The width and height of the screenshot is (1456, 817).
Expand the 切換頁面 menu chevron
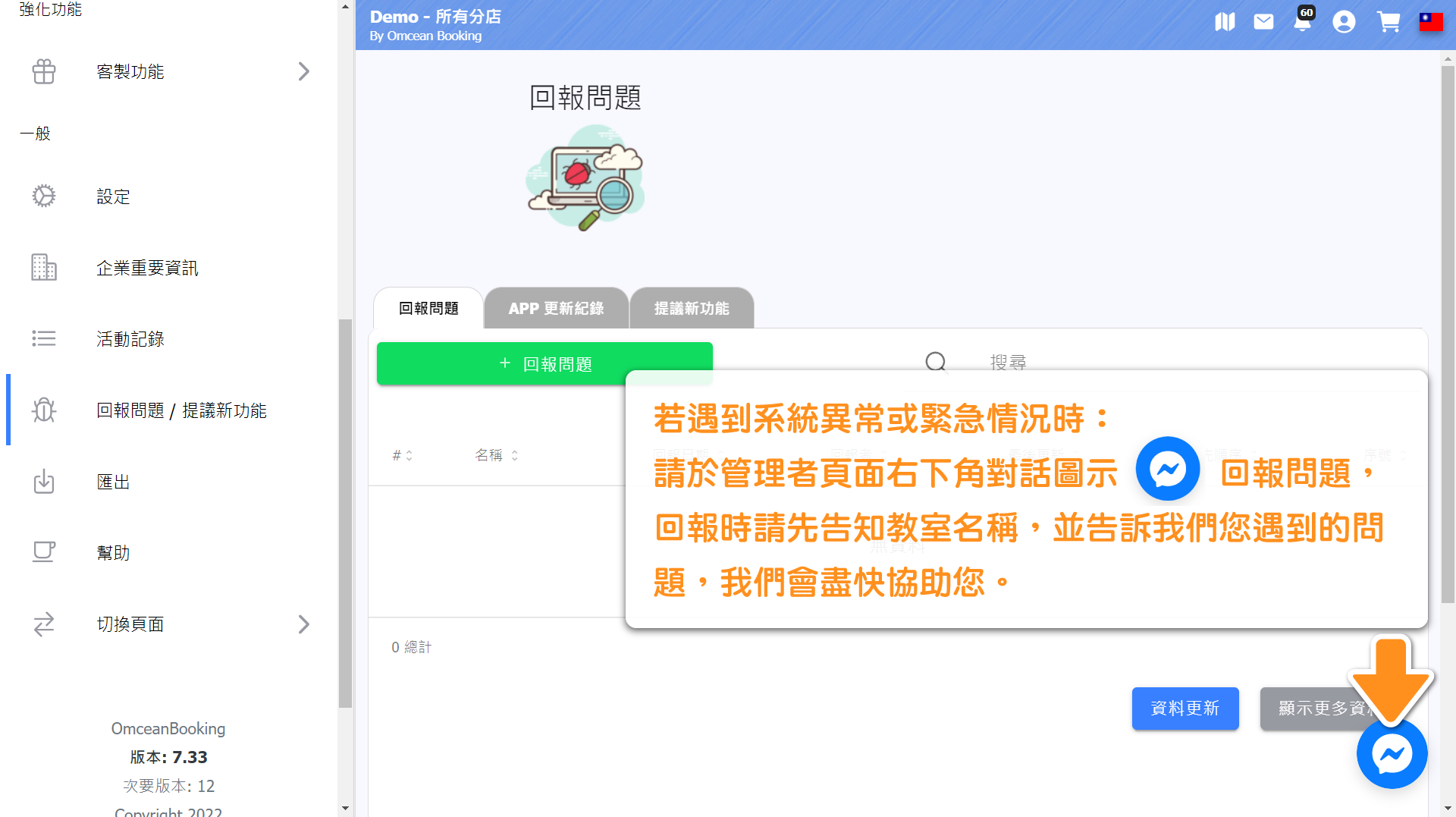pos(303,624)
